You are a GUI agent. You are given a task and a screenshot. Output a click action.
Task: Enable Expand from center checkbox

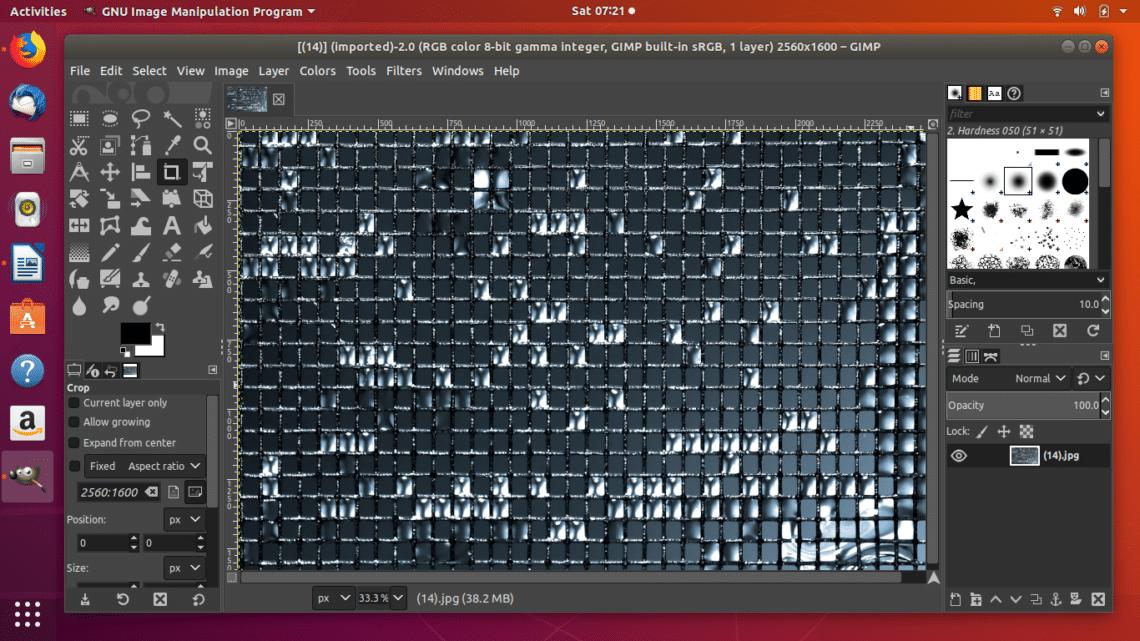74,443
